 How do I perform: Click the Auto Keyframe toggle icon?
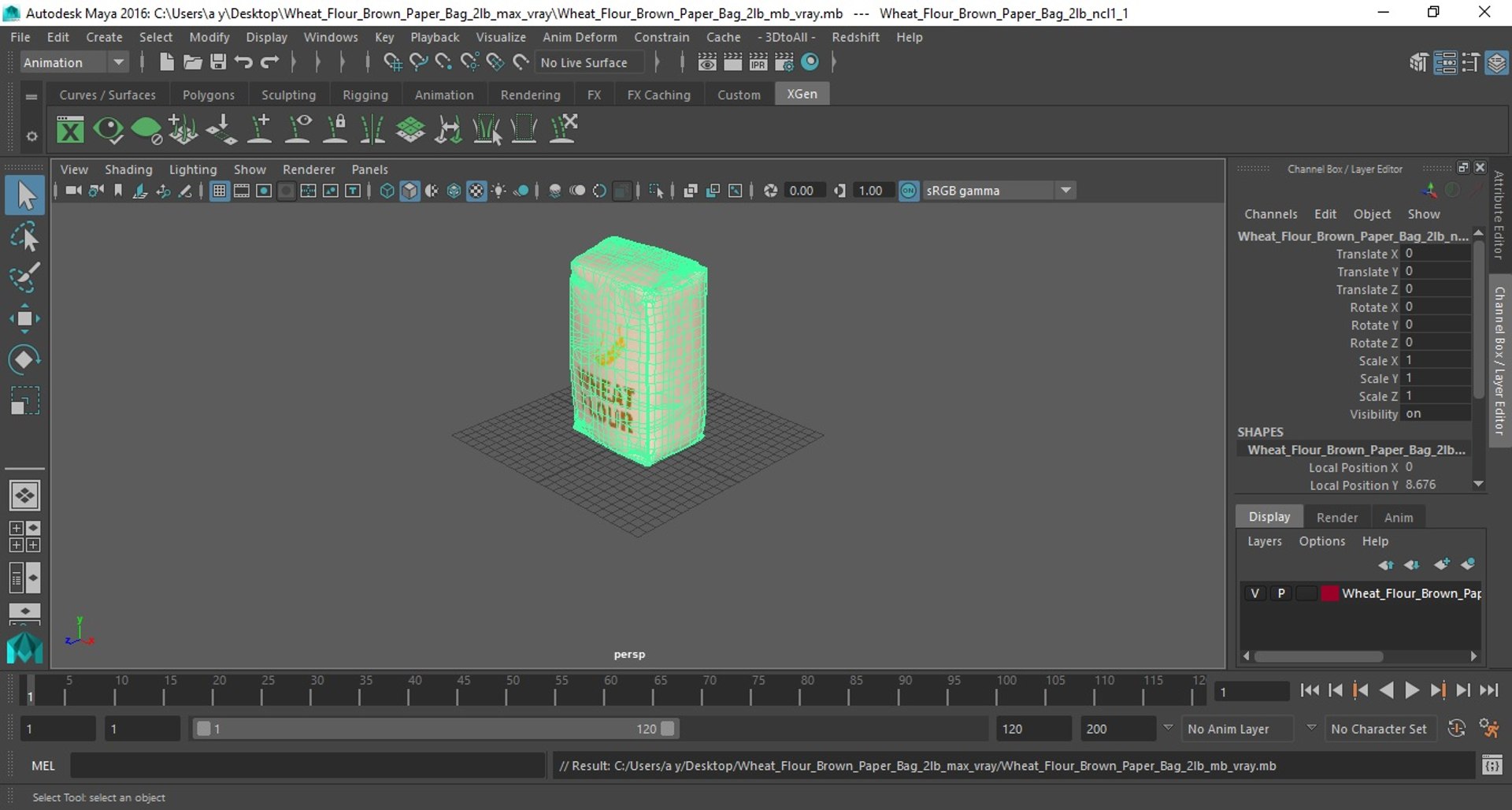(x=1457, y=729)
